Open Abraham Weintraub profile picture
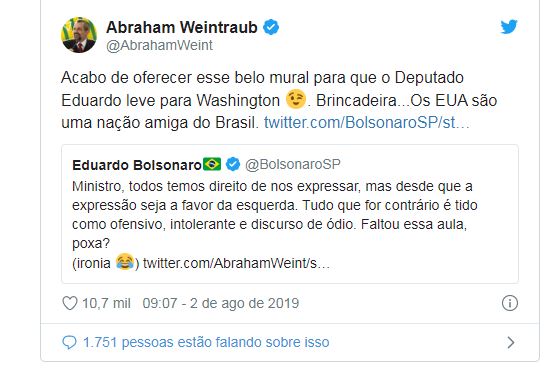This screenshot has width=551, height=378. click(79, 35)
